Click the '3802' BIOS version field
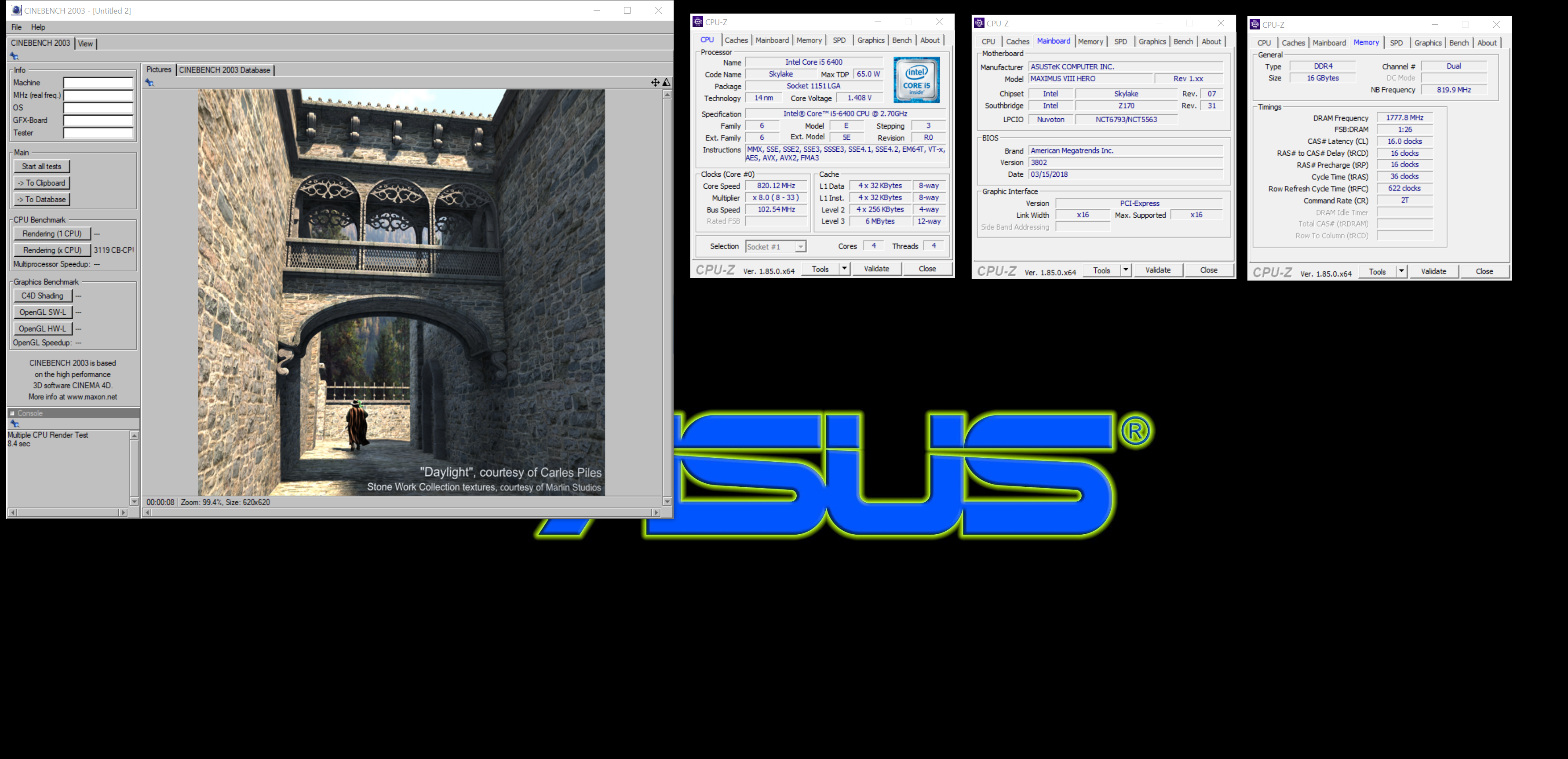1568x759 pixels. click(x=1126, y=163)
